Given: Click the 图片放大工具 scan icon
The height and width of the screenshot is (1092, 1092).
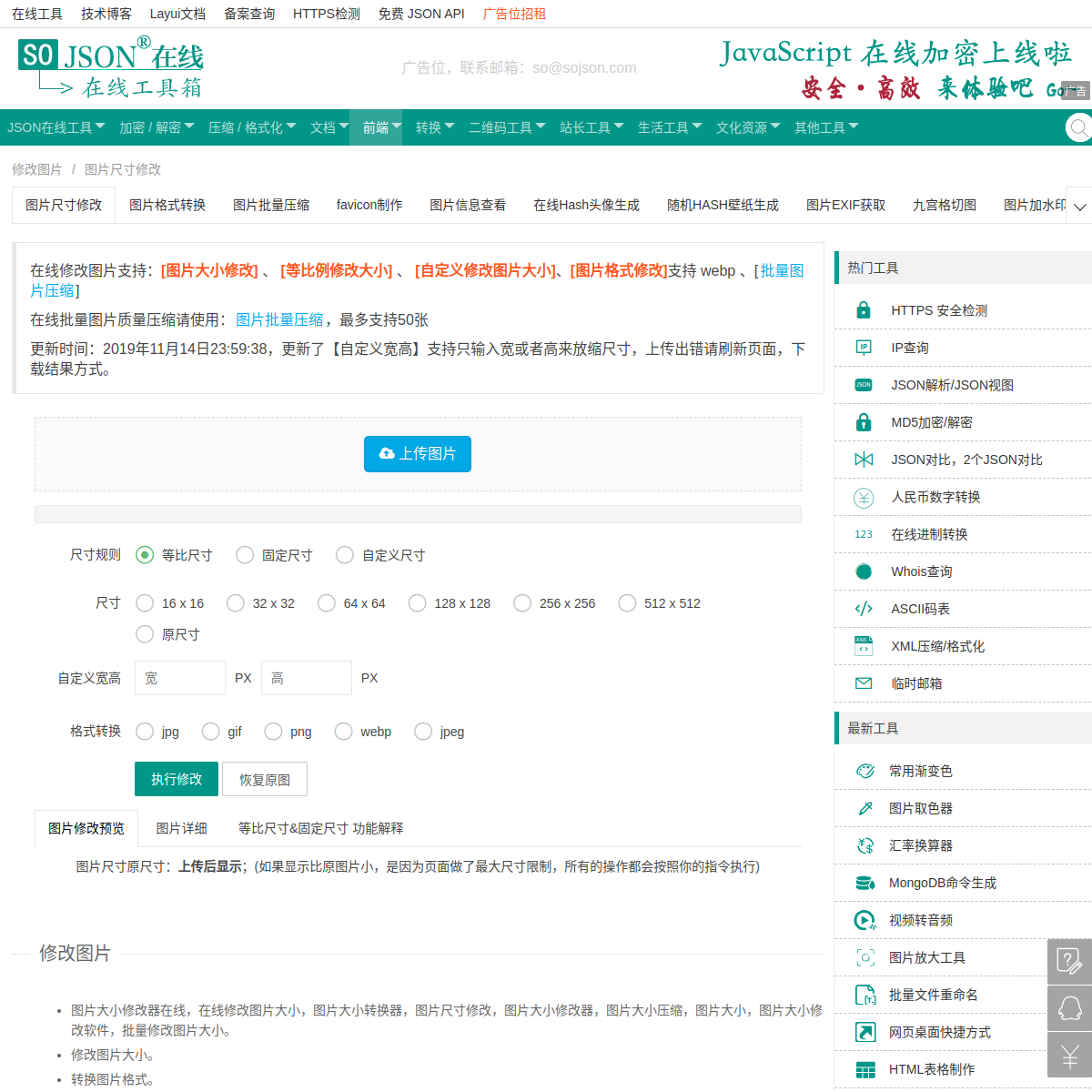Looking at the screenshot, I should tap(865, 957).
